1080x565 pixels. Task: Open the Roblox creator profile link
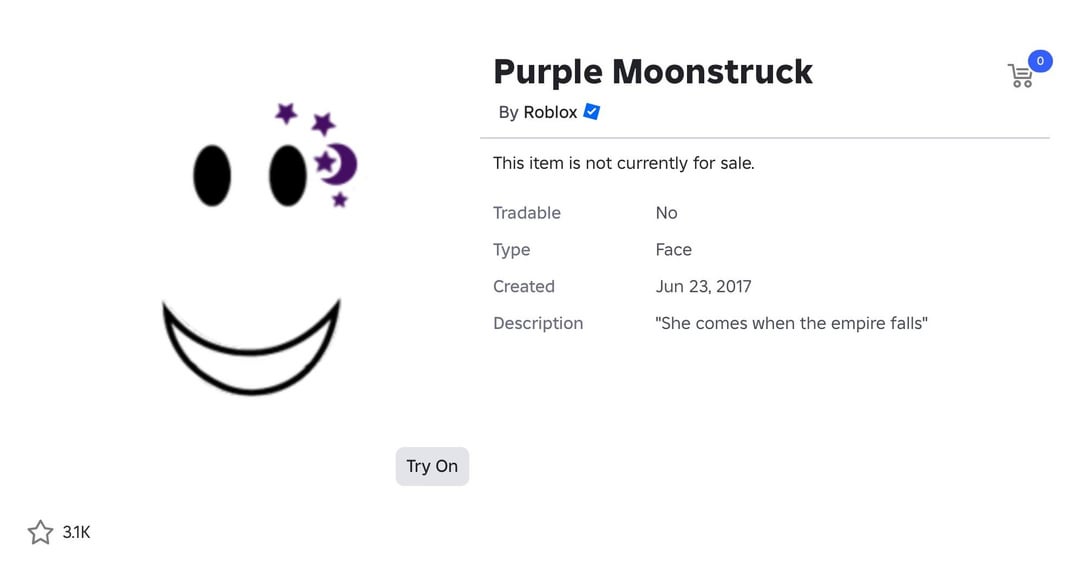coord(550,112)
